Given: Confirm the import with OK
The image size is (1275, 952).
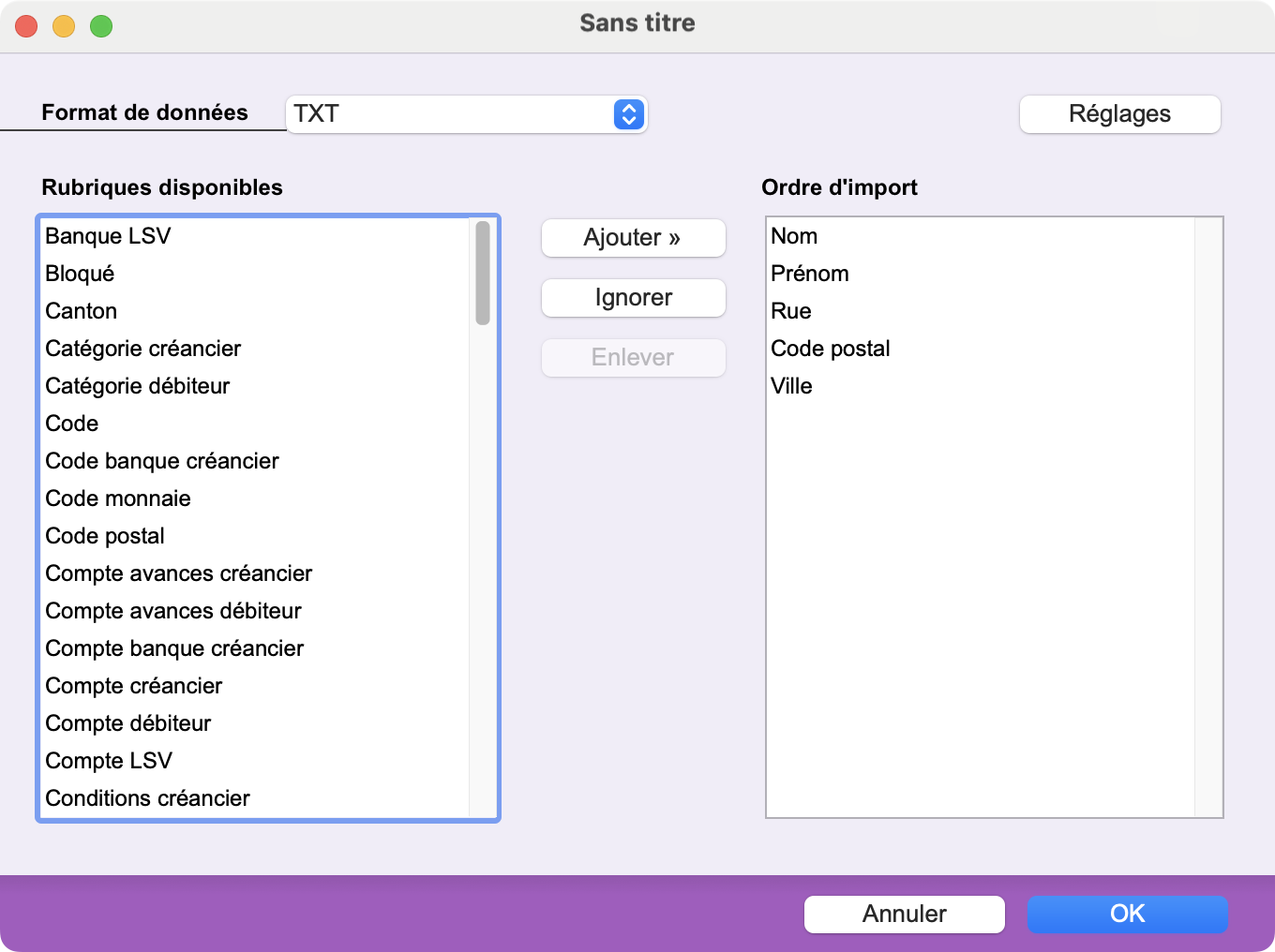Looking at the screenshot, I should pos(1127,914).
